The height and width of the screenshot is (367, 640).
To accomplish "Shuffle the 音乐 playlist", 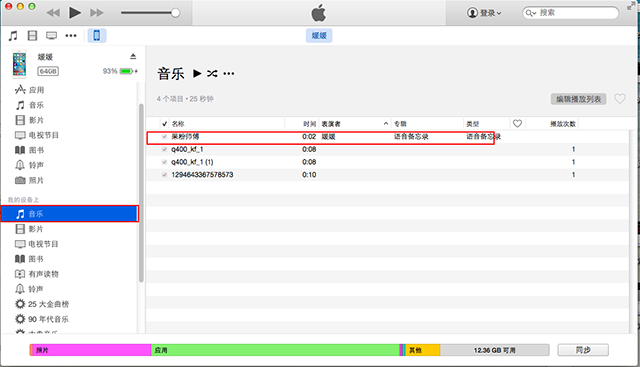I will pyautogui.click(x=212, y=73).
